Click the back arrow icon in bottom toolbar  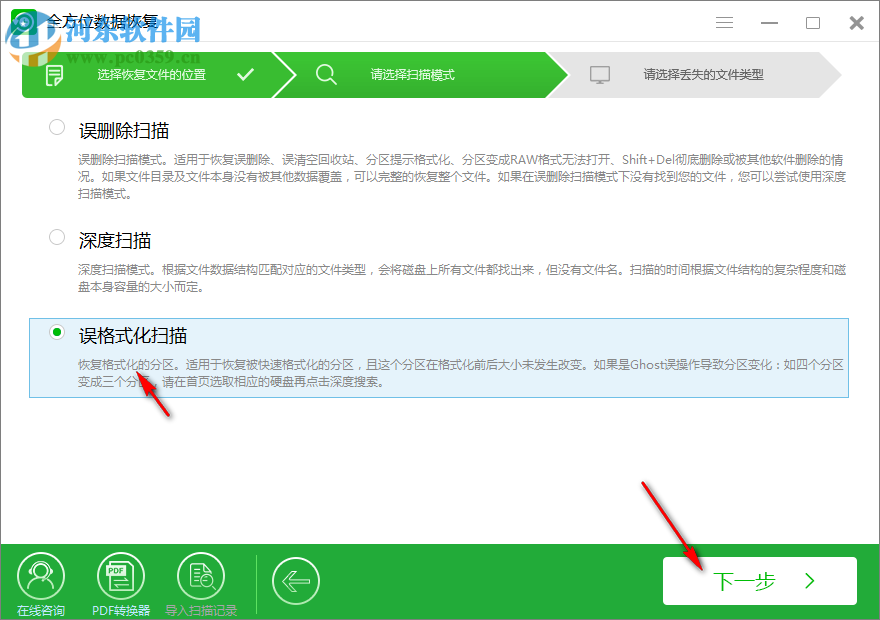pos(296,580)
